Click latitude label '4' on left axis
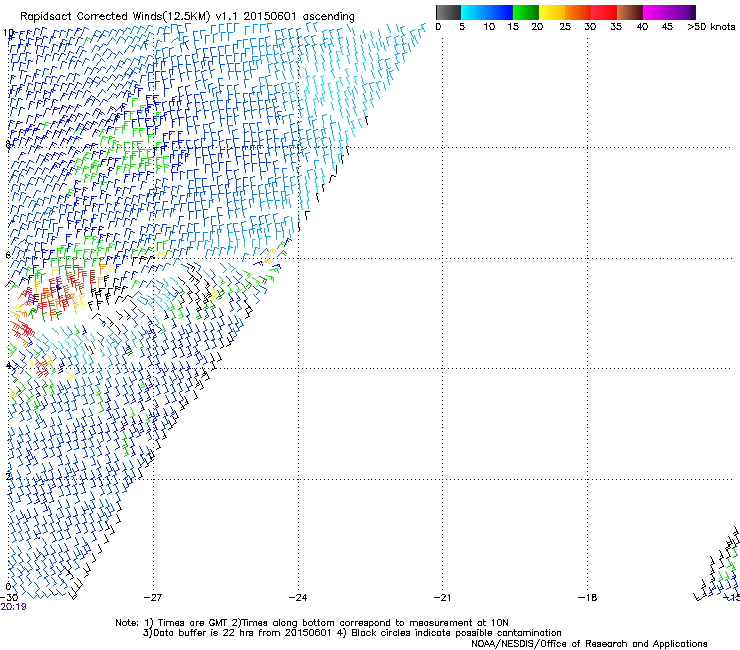This screenshot has width=740, height=650. coord(8,366)
